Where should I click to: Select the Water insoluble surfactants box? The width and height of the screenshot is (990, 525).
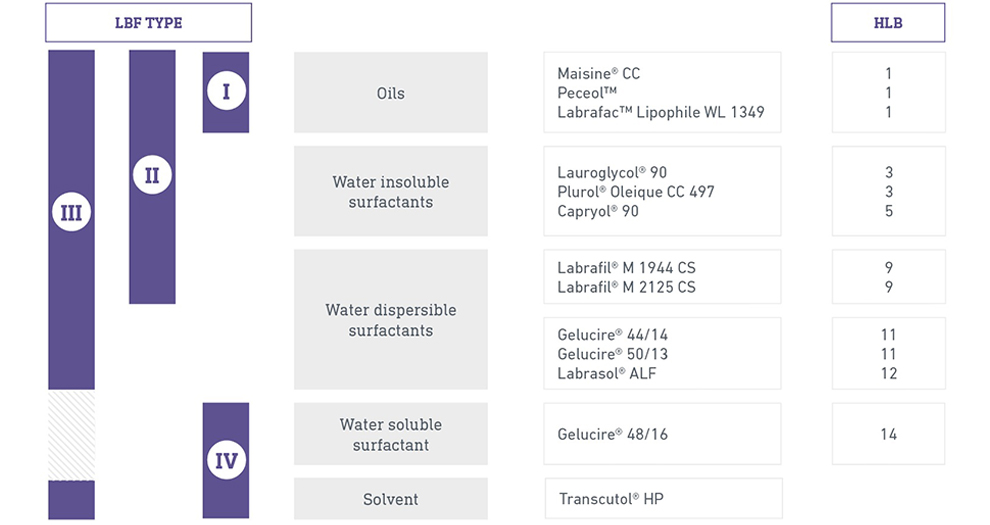click(390, 191)
